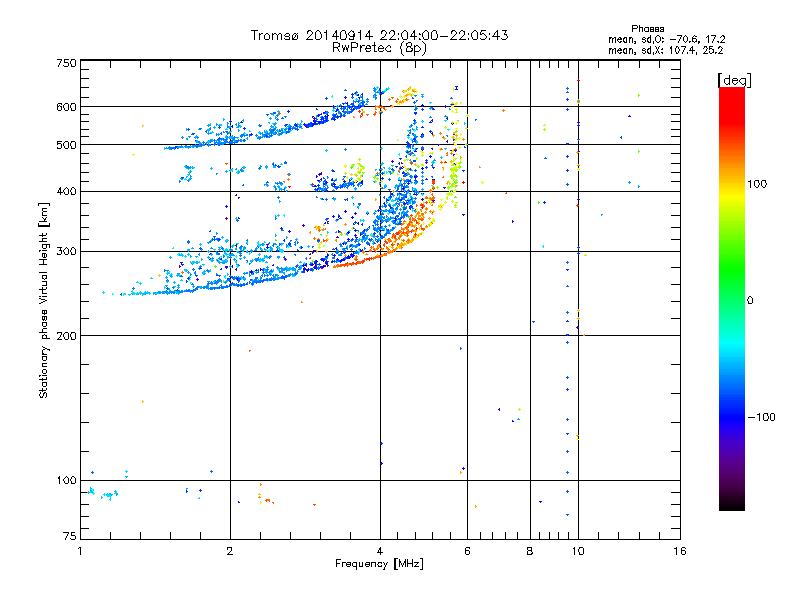Click the '10' x-axis tick label
The width and height of the screenshot is (800, 600).
coord(578,551)
